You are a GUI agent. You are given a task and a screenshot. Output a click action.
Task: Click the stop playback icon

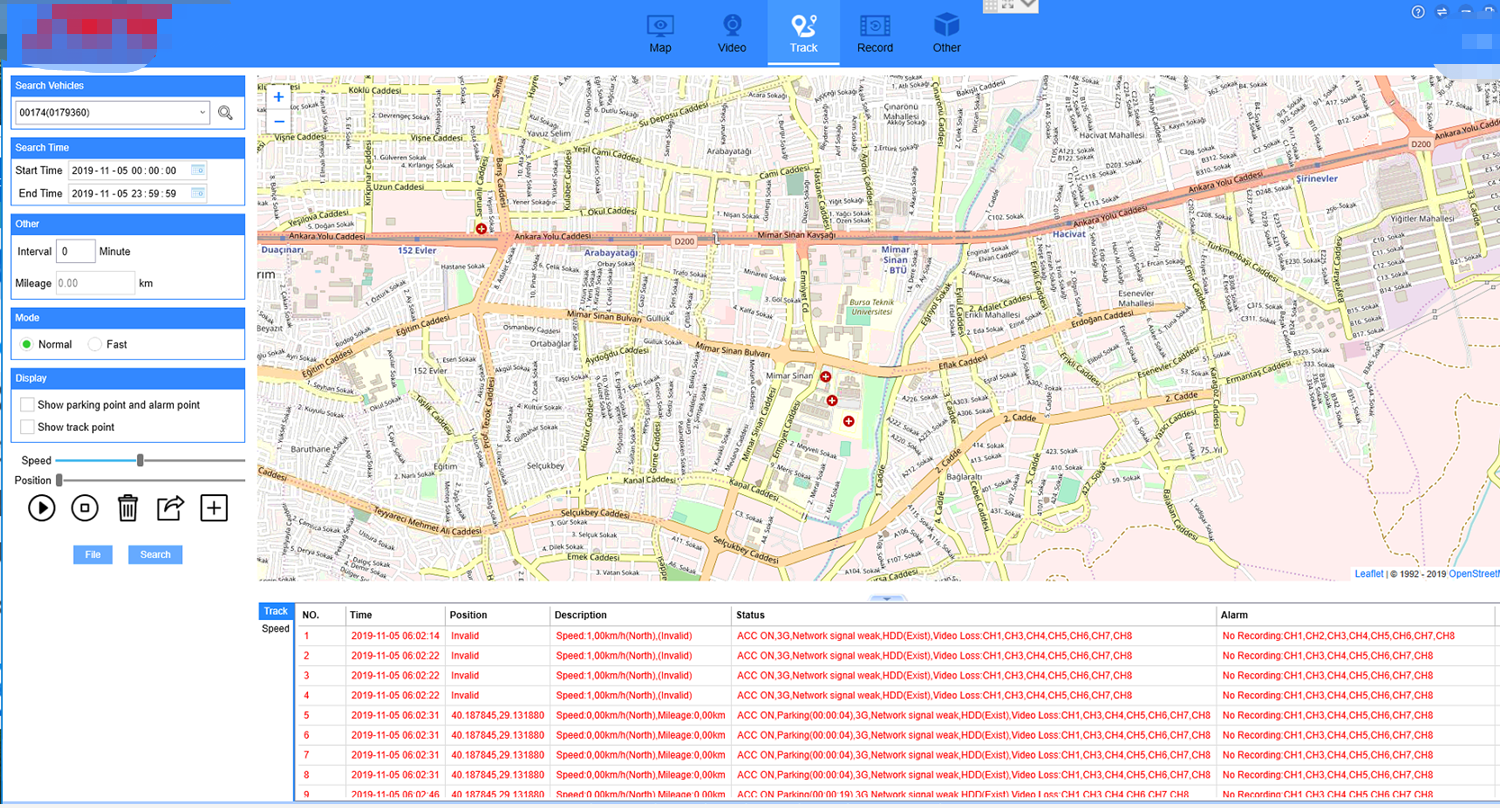(85, 508)
